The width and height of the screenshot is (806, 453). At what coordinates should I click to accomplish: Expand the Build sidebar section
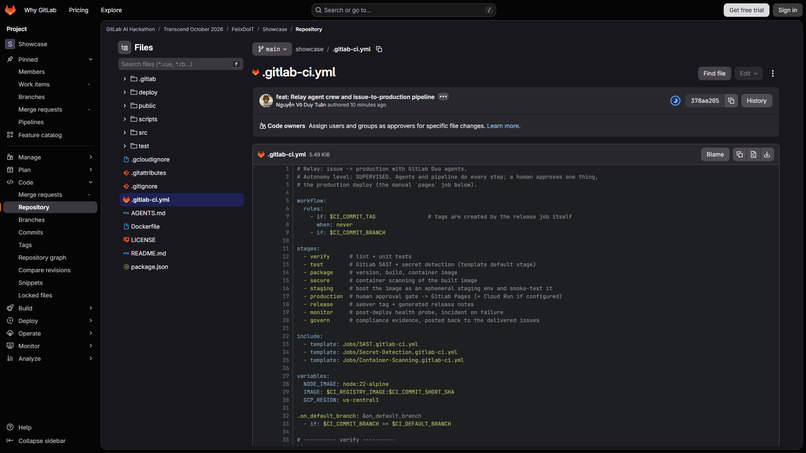tap(50, 309)
